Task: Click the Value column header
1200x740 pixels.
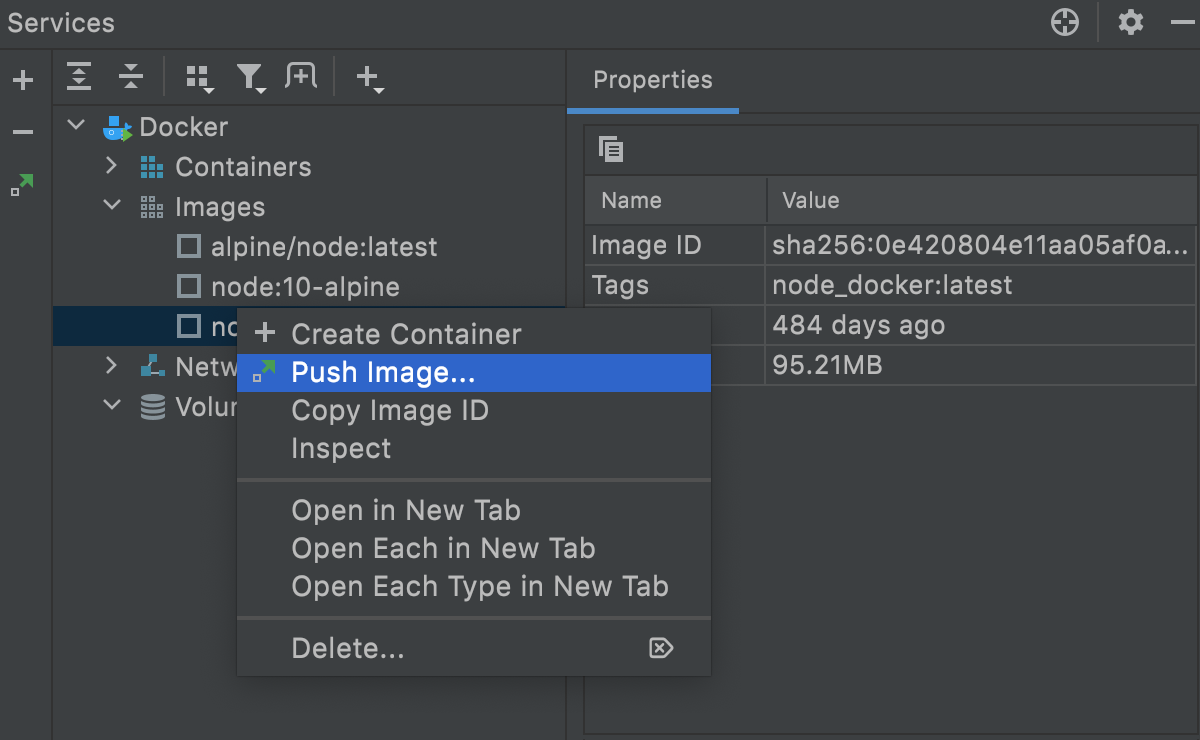Action: [x=981, y=200]
